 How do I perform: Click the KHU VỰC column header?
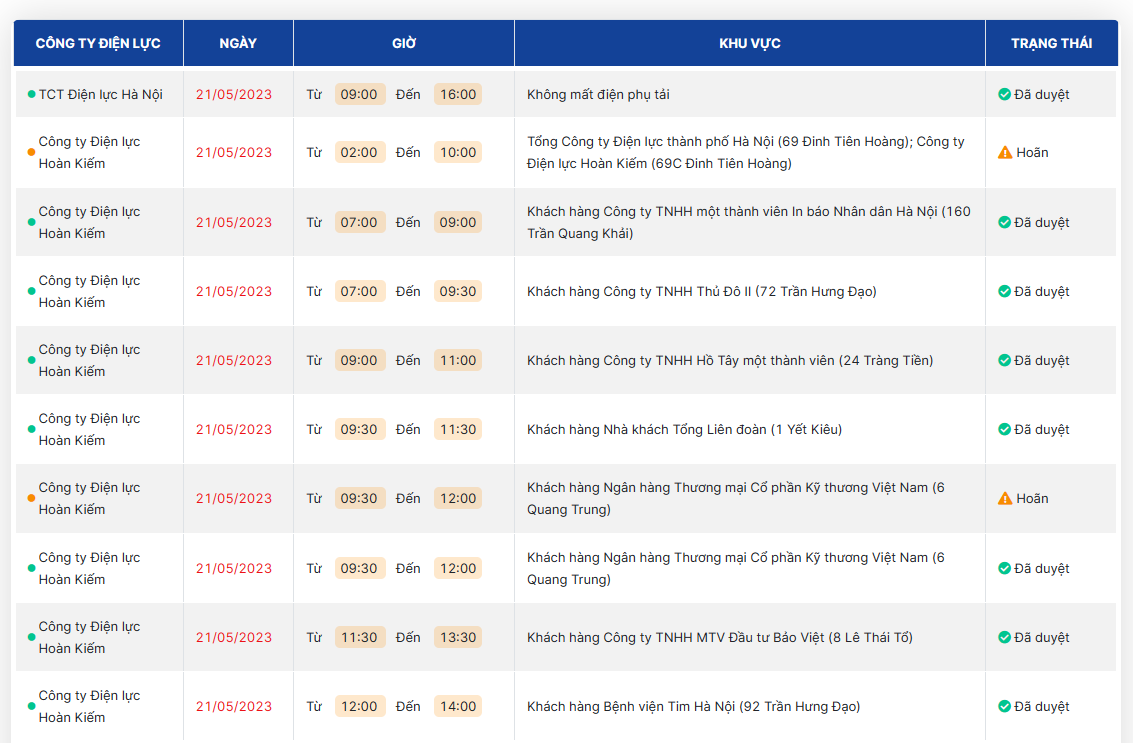coord(749,43)
